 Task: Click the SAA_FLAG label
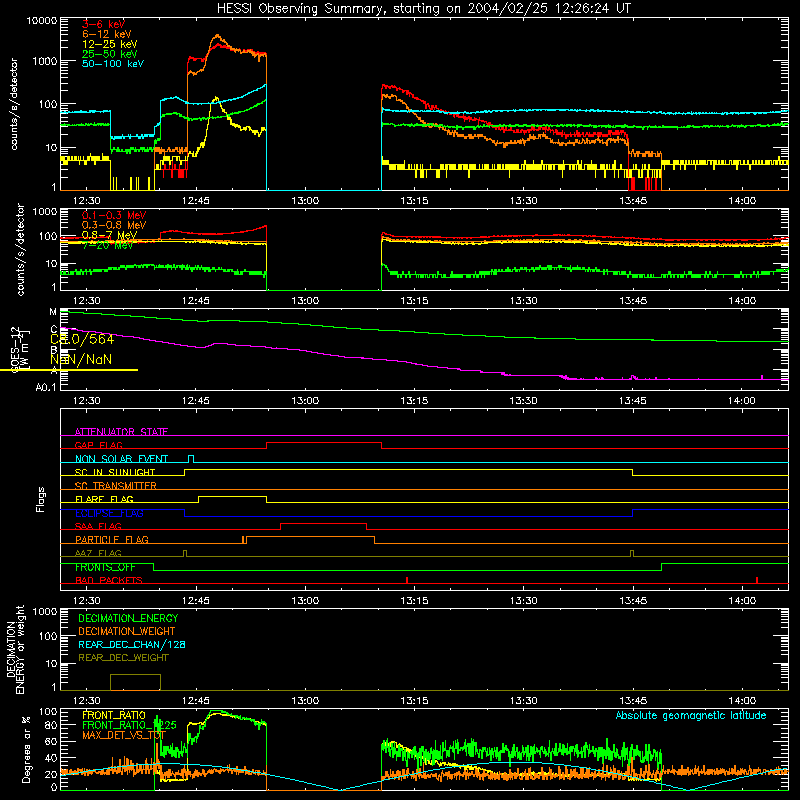point(98,526)
